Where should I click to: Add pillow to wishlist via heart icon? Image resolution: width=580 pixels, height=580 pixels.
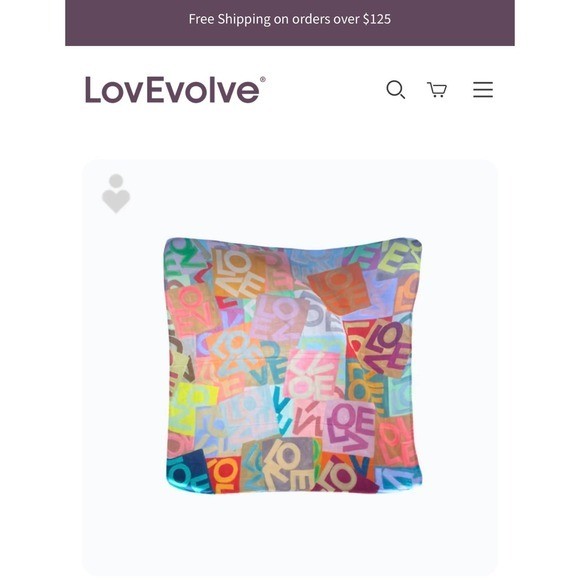(x=116, y=193)
